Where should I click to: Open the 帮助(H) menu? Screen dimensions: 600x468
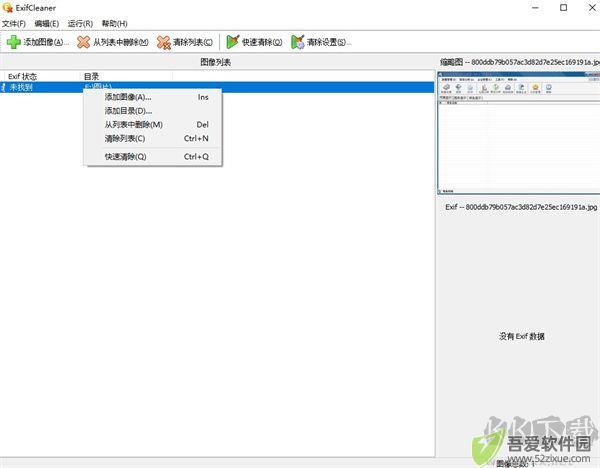[114, 24]
